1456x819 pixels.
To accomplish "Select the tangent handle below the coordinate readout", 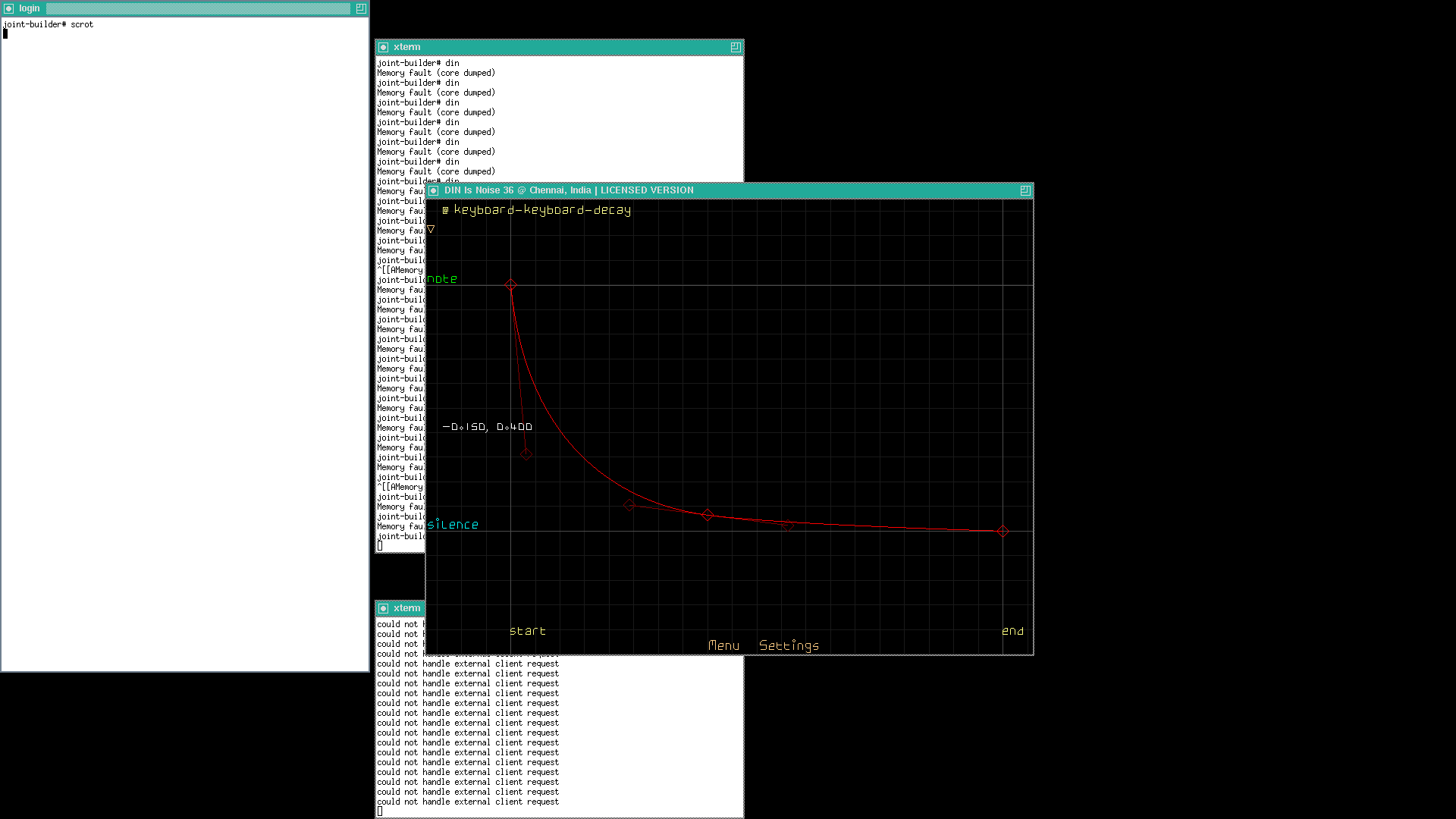I will 526,454.
